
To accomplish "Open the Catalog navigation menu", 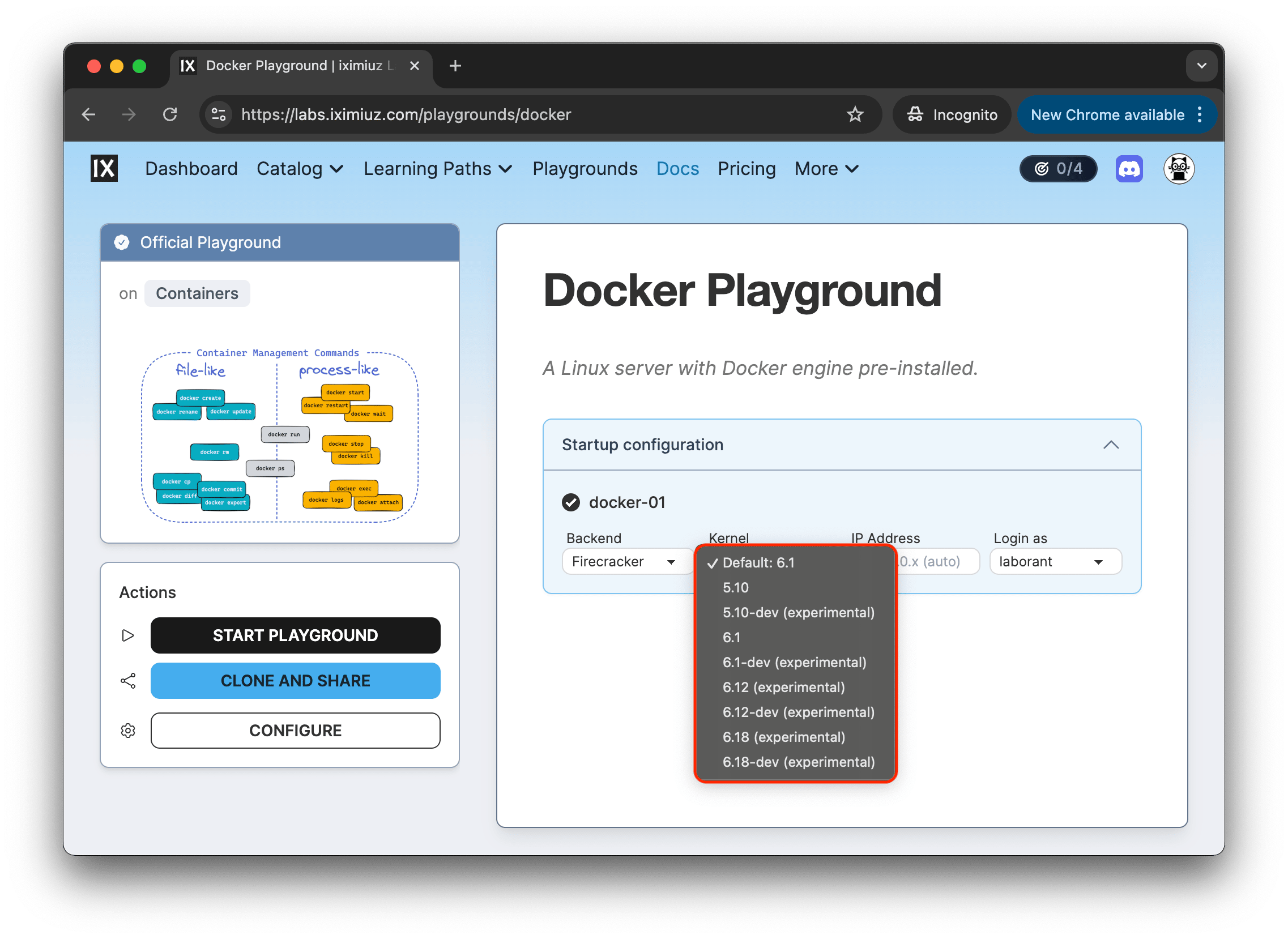I will pos(300,169).
